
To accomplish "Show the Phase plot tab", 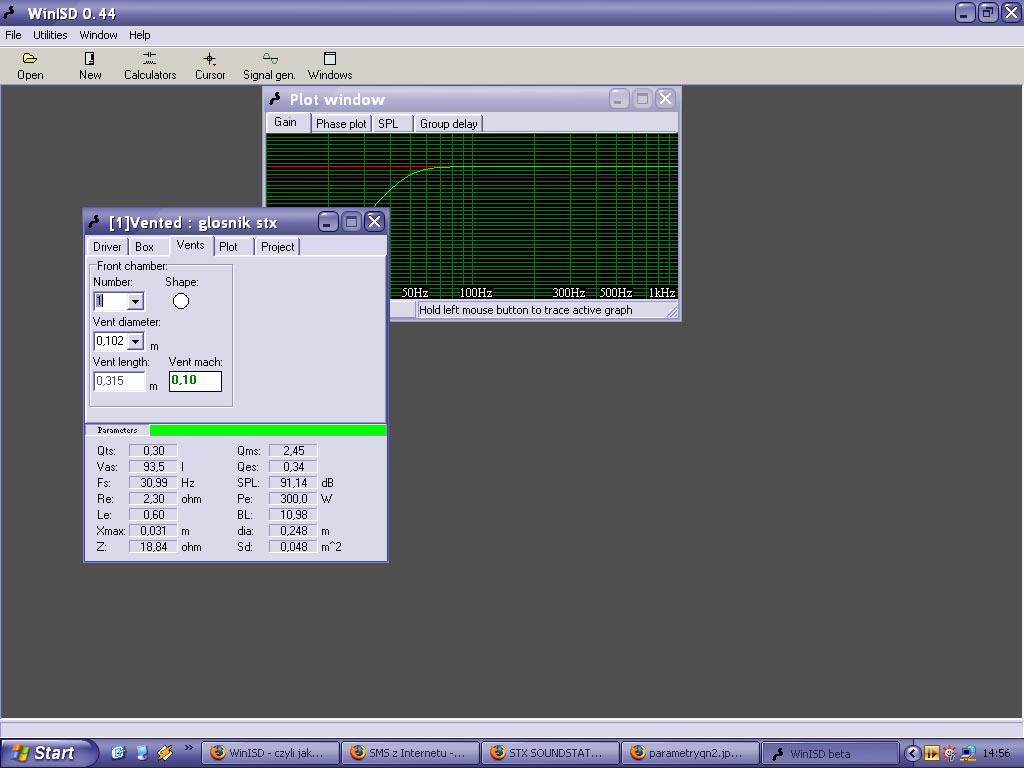I will coord(341,124).
